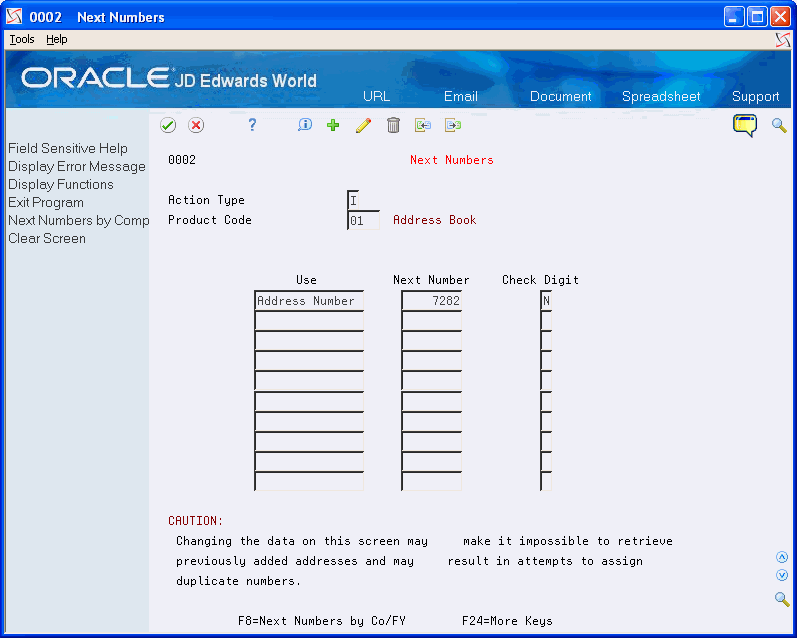
Task: Click the second empty Use row field
Action: (x=309, y=341)
